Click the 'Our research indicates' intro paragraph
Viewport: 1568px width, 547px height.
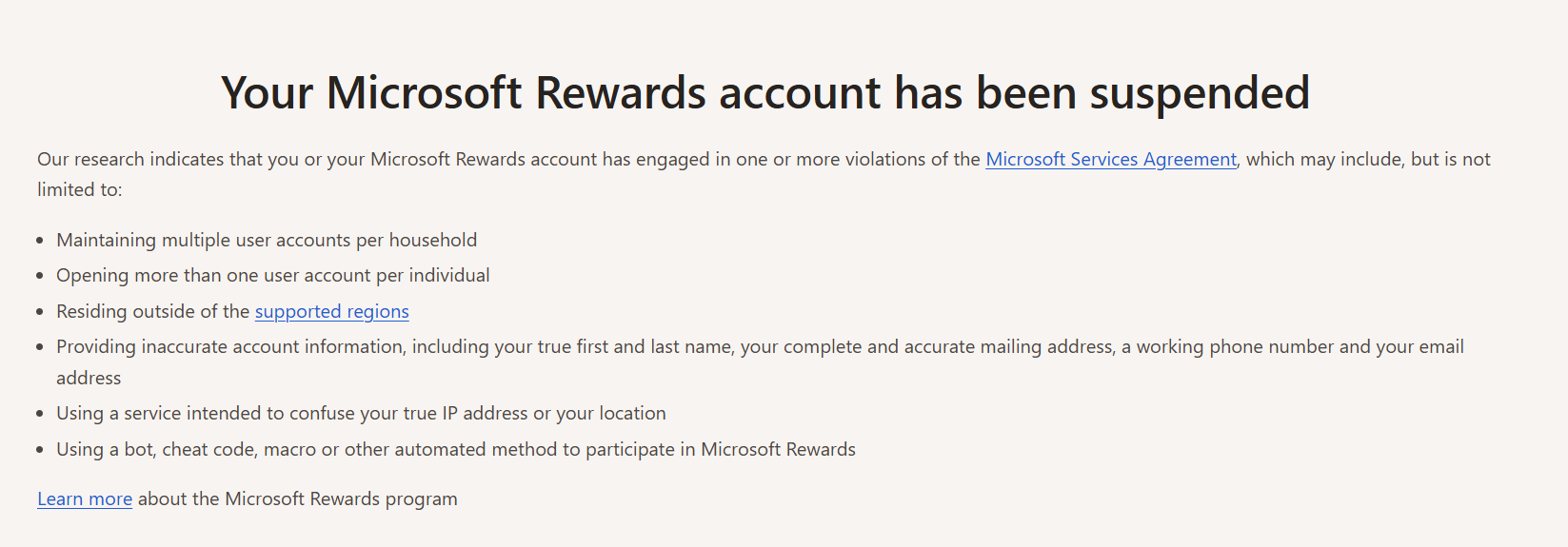[x=764, y=174]
